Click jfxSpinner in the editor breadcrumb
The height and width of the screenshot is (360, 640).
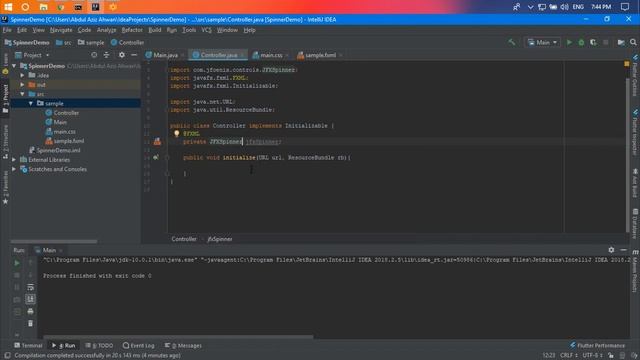tap(220, 239)
